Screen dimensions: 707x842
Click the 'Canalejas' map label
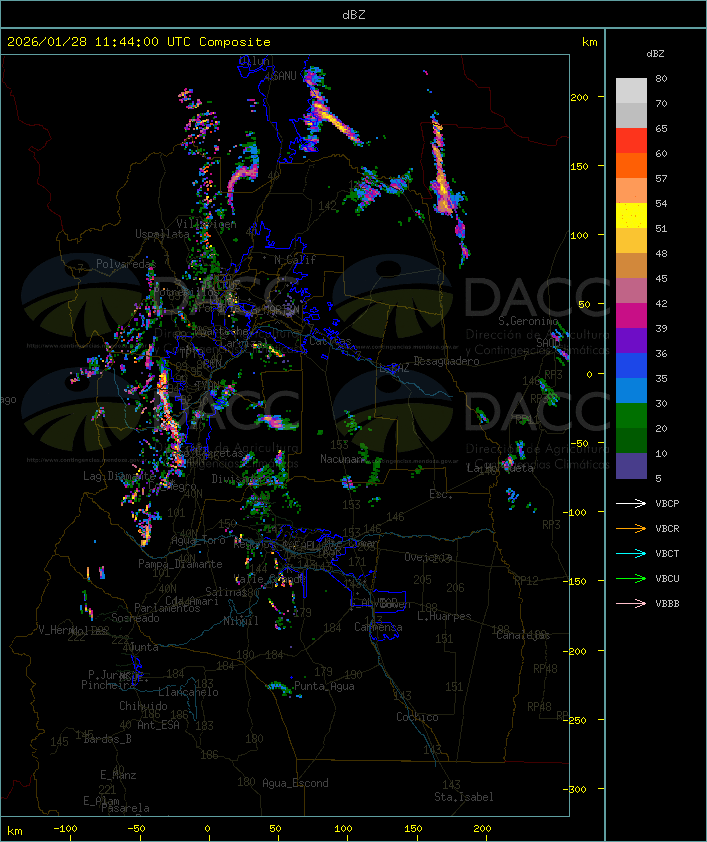click(523, 635)
